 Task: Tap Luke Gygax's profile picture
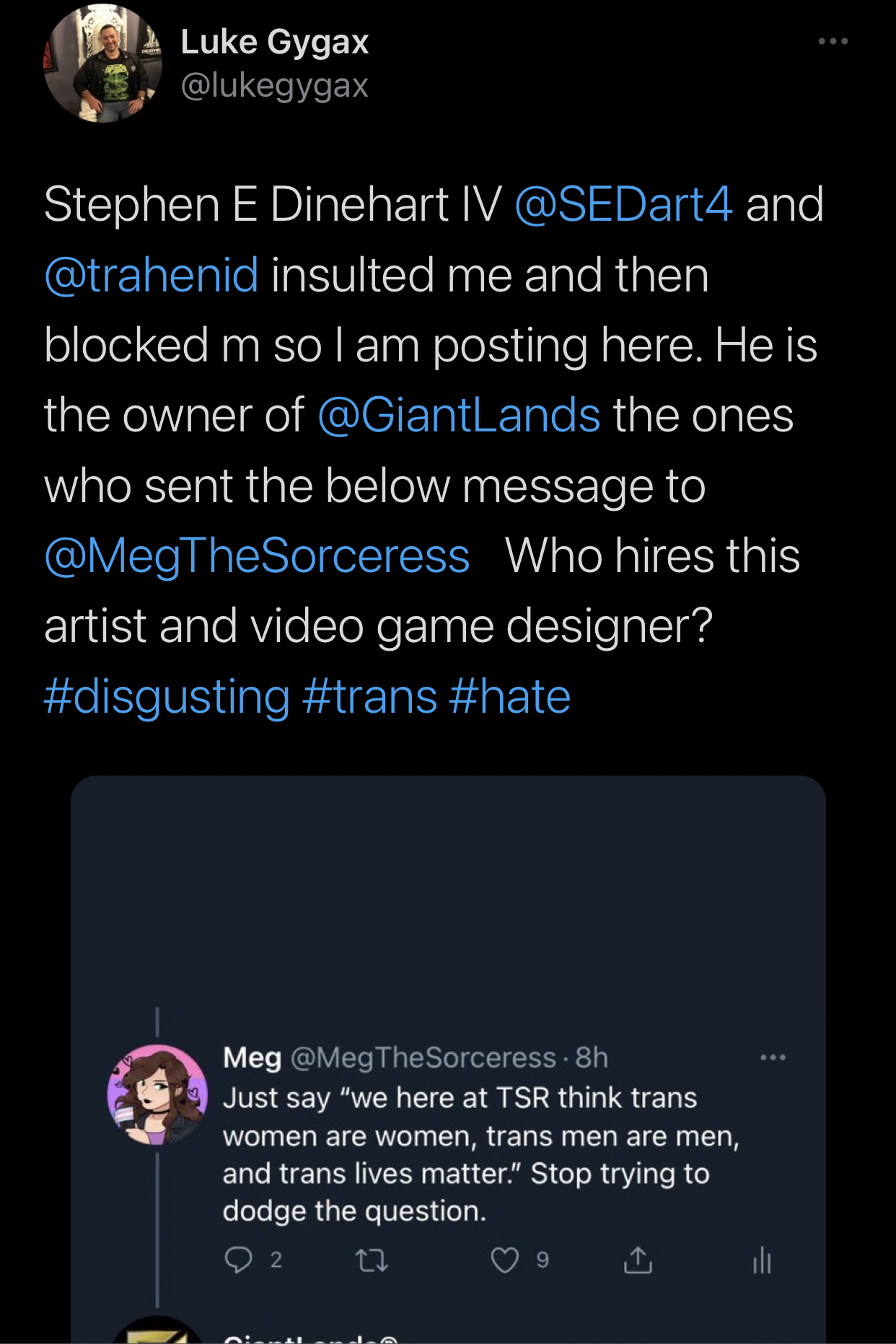point(103,63)
